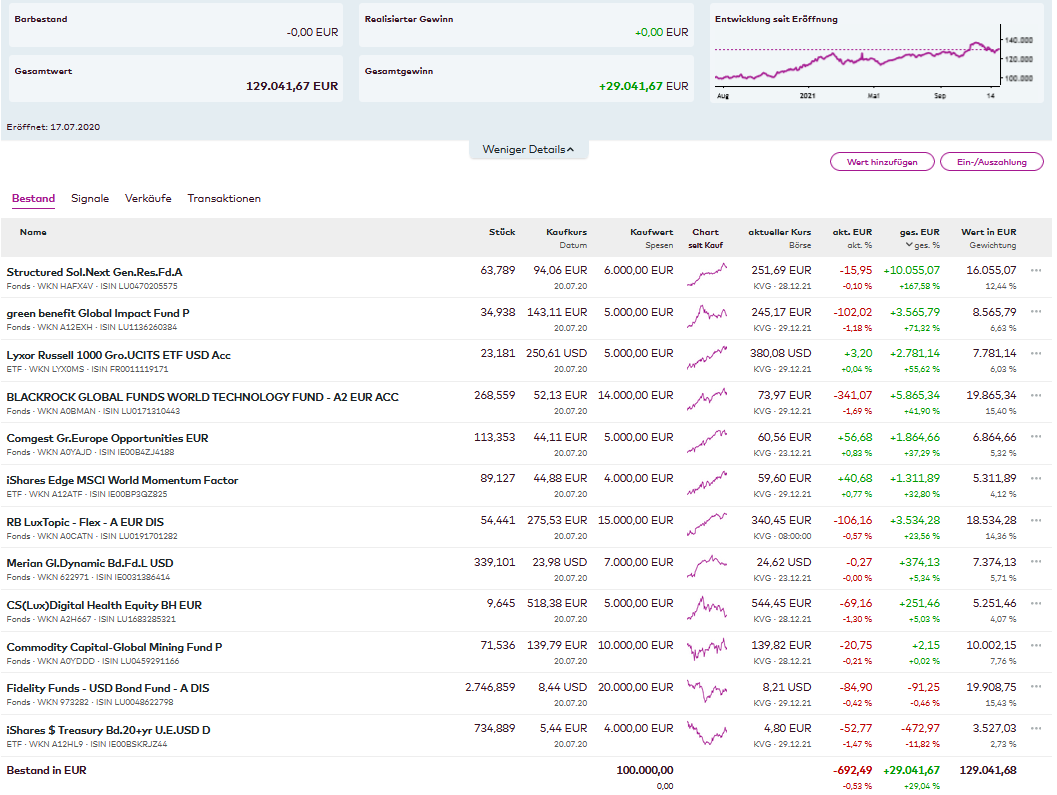
Task: Click the Entwicklung seit Eröffnung performance chart
Action: click(857, 62)
